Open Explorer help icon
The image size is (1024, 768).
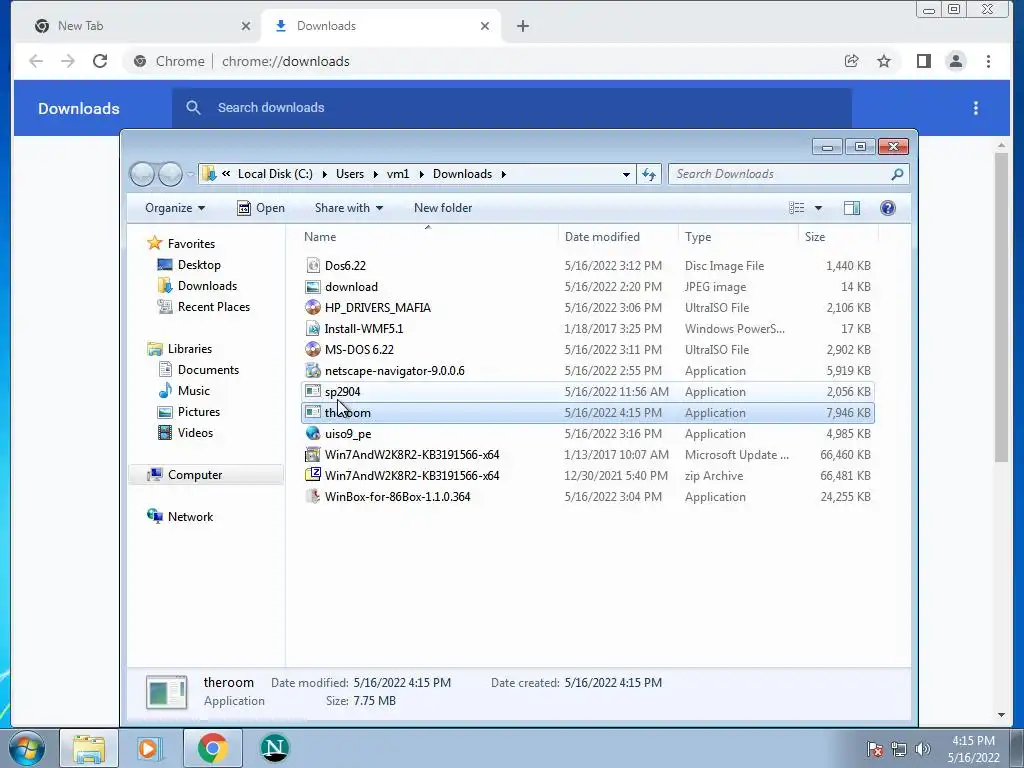888,208
